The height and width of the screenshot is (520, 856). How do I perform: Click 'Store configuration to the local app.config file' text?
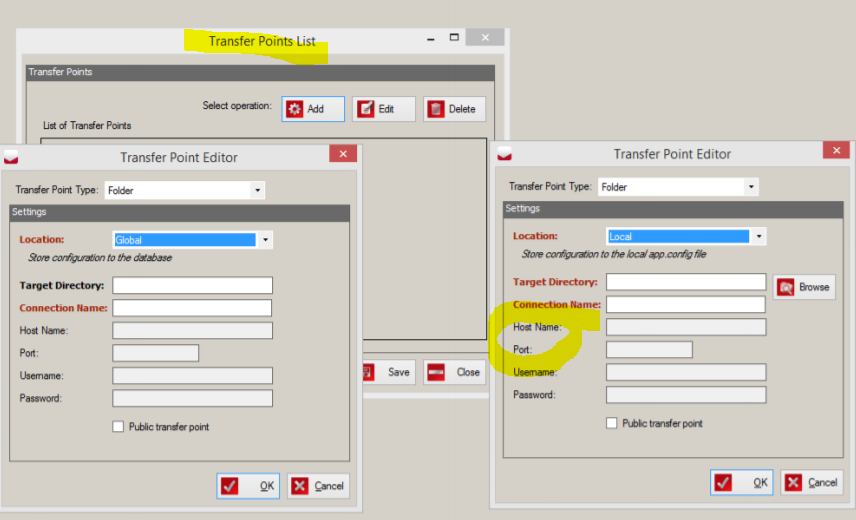point(614,254)
